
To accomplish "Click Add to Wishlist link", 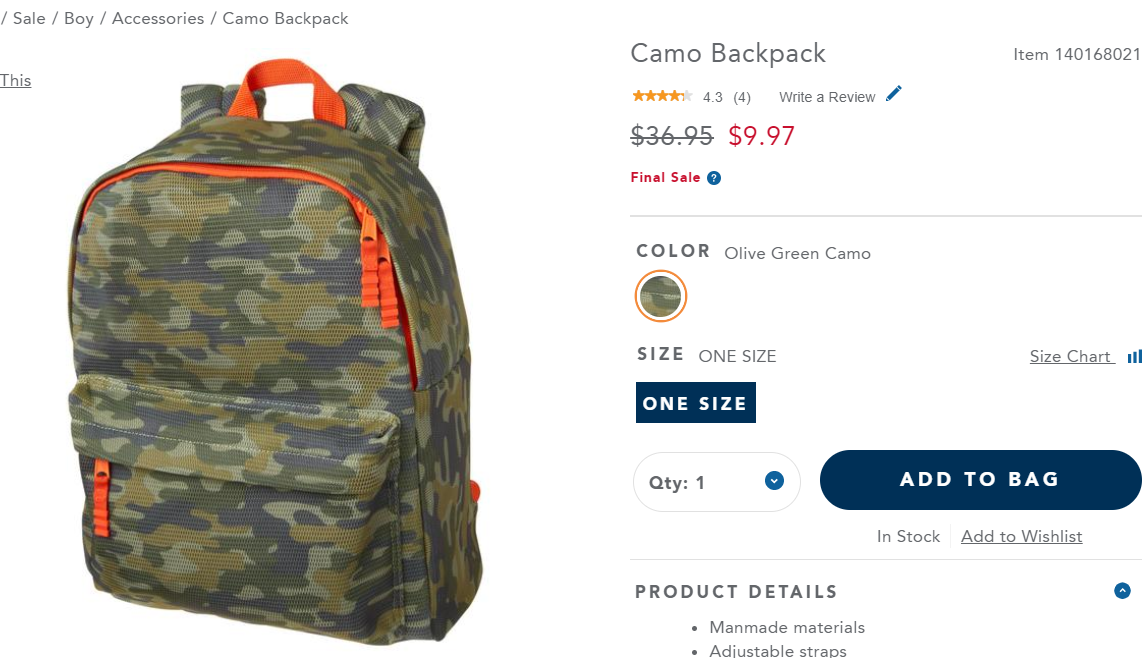I will point(1021,536).
